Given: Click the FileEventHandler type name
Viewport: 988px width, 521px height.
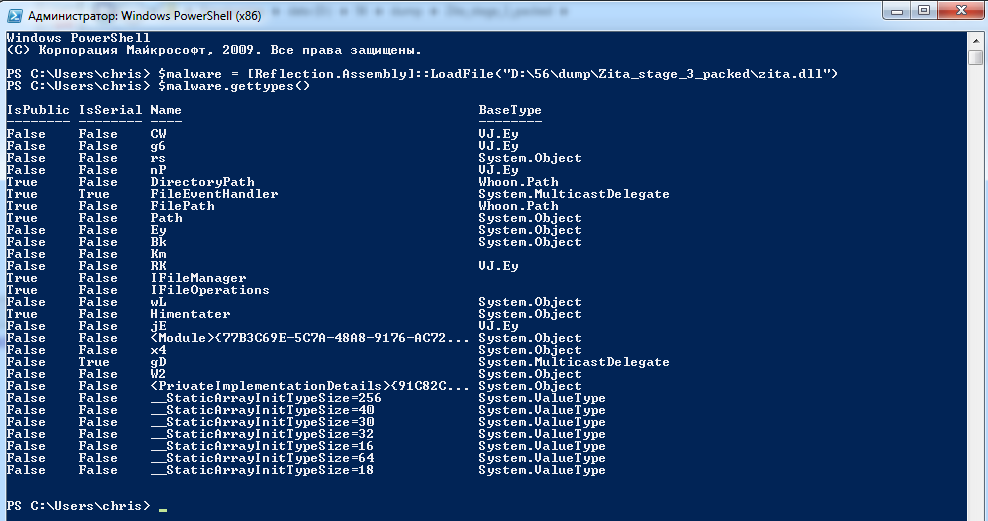Looking at the screenshot, I should point(214,194).
